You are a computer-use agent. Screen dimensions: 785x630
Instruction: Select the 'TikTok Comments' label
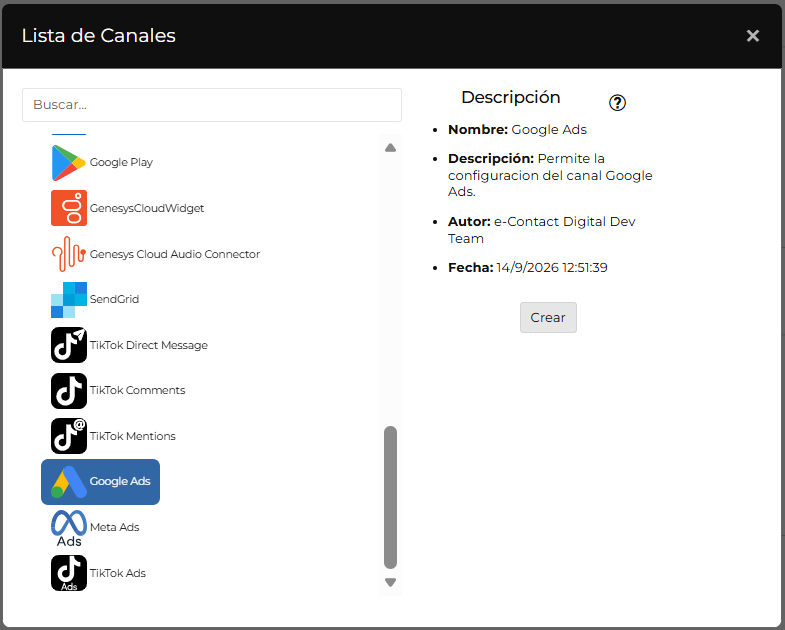(x=137, y=390)
